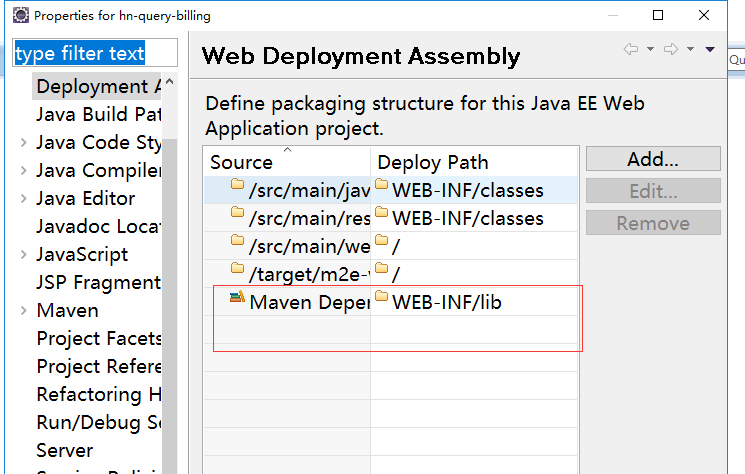Screen dimensions: 745x474
Task: Click the back navigation arrow icon
Action: (x=631, y=49)
